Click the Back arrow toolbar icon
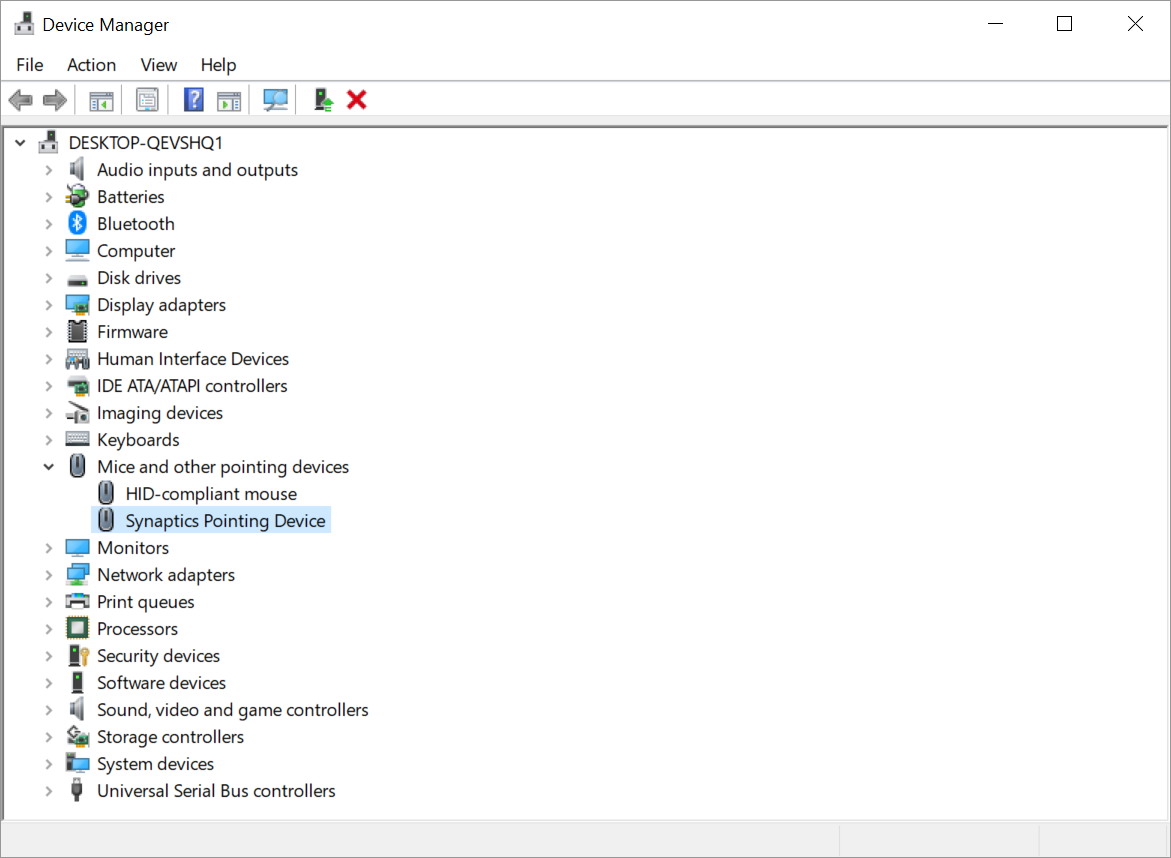Screen dimensions: 1171x858 coord(21,99)
